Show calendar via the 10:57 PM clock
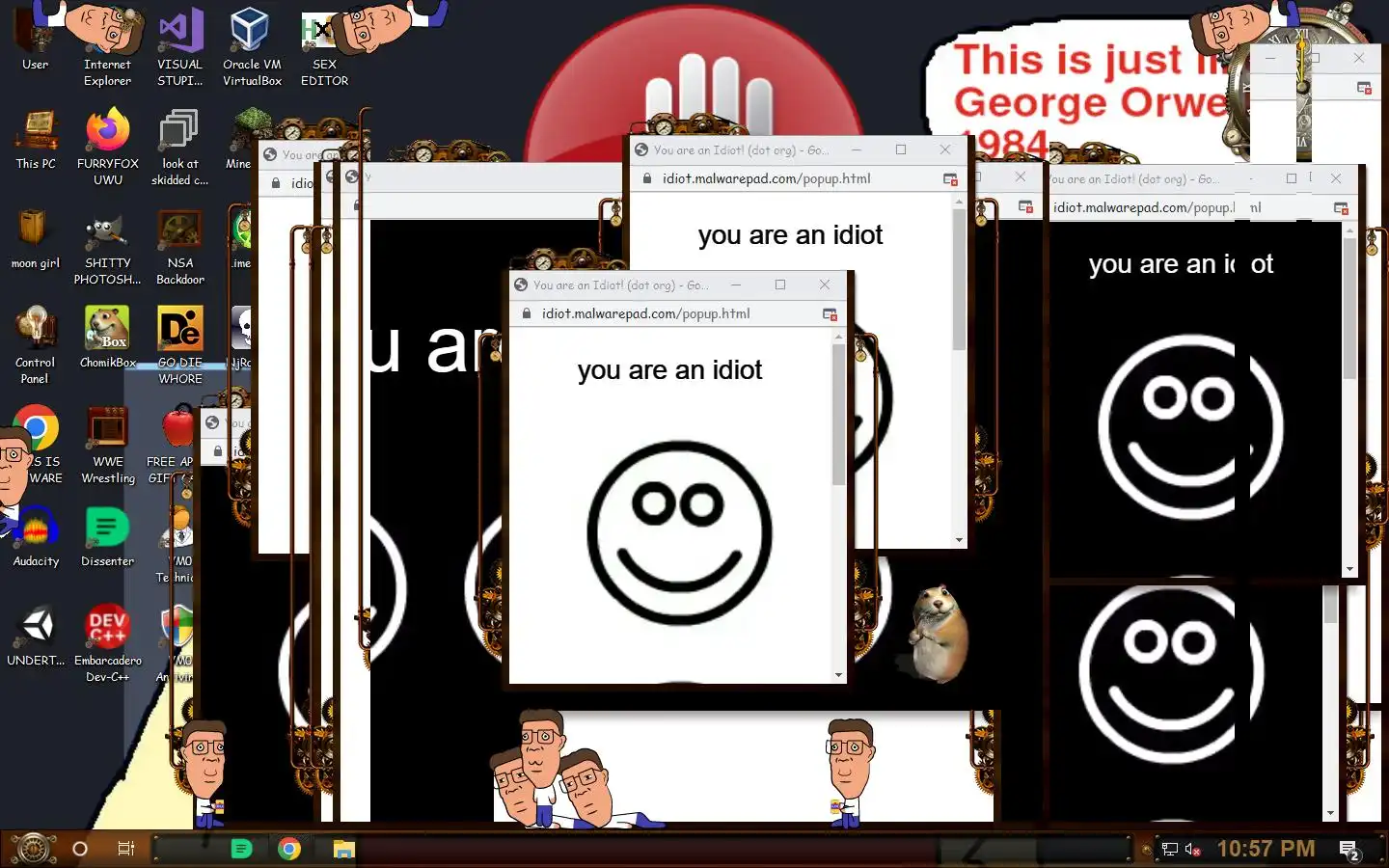This screenshot has height=868, width=1389. click(x=1266, y=849)
